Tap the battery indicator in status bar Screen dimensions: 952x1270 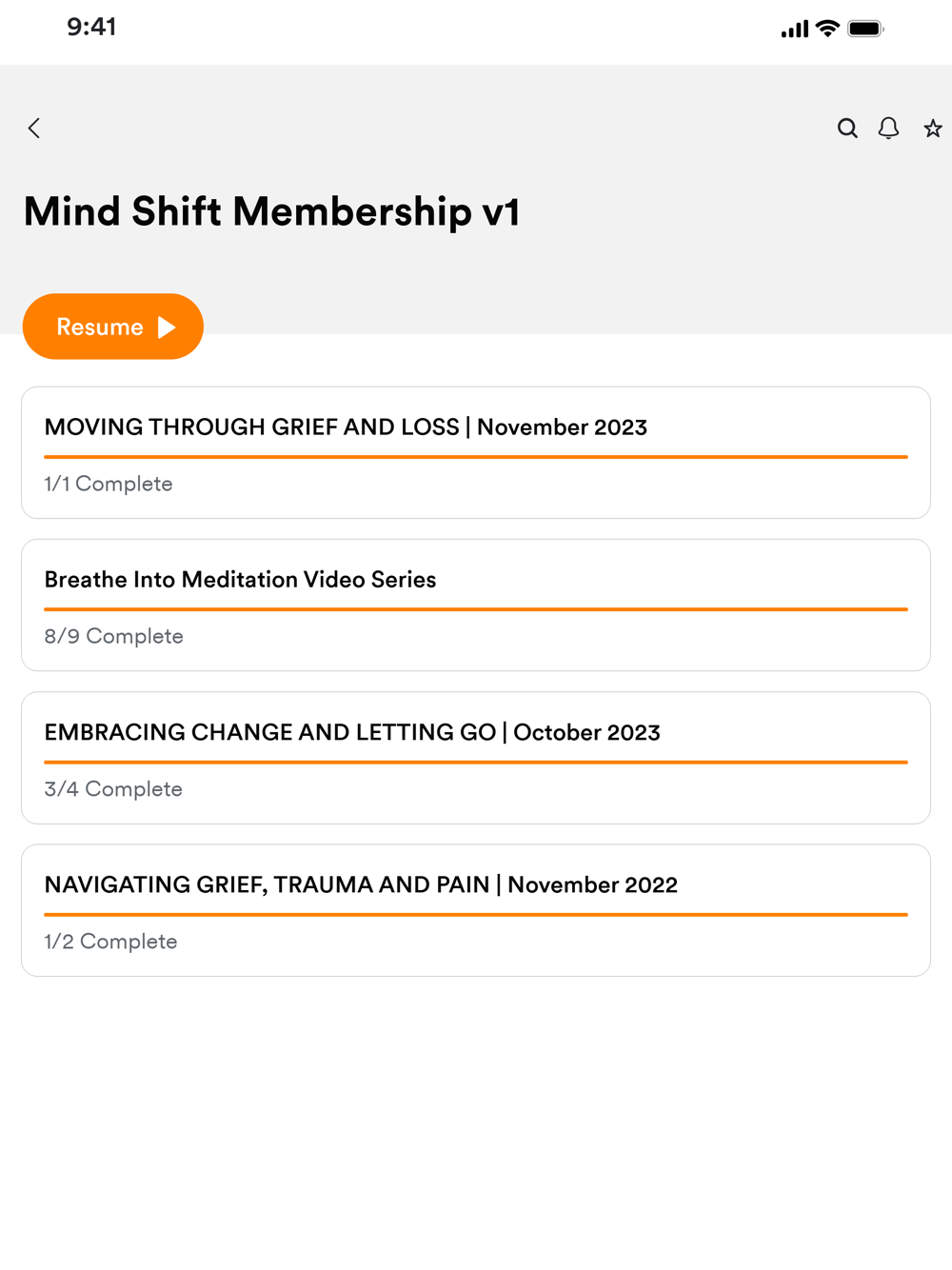coord(865,29)
